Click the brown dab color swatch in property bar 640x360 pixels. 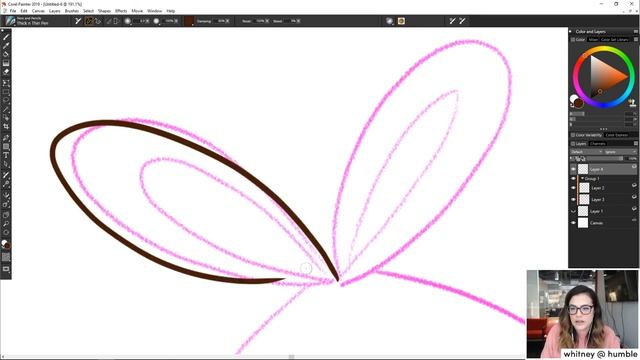189,21
